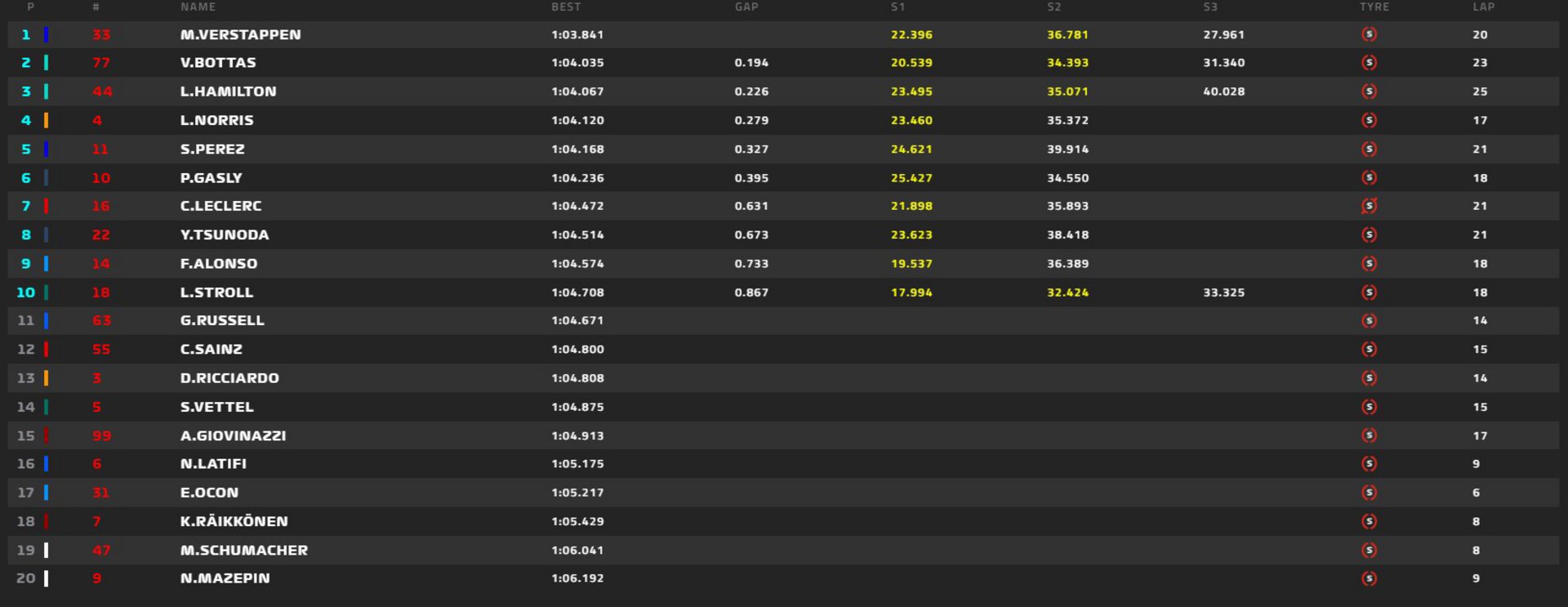Select driver P.Gasly by name
The height and width of the screenshot is (607, 1568).
point(211,178)
